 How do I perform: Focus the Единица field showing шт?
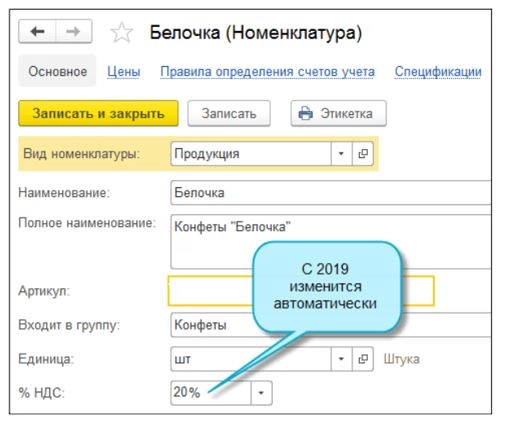pyautogui.click(x=251, y=359)
